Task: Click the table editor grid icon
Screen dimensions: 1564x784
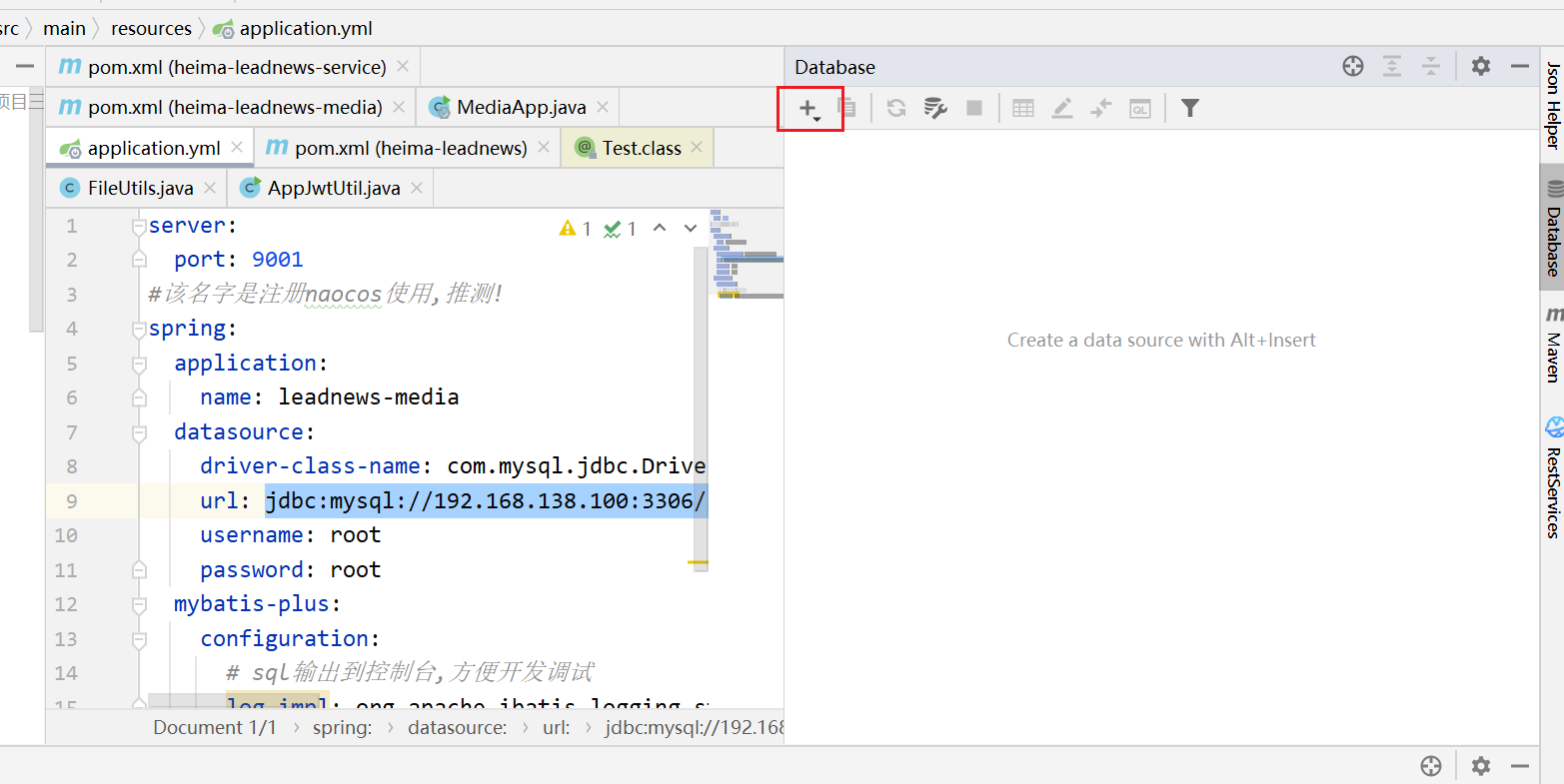Action: click(x=1023, y=108)
